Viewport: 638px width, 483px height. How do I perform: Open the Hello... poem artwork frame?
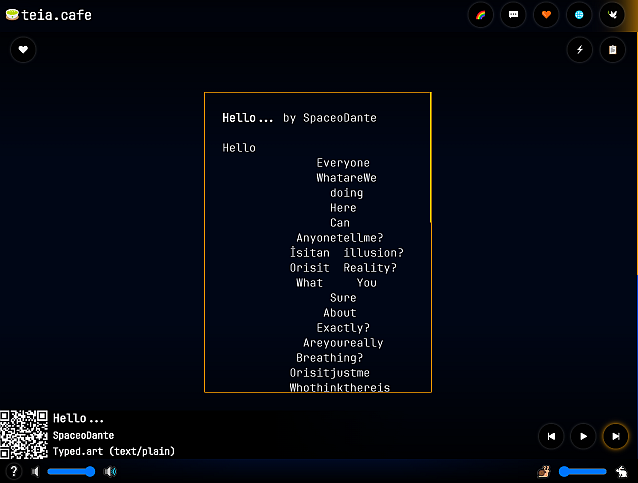pyautogui.click(x=318, y=243)
